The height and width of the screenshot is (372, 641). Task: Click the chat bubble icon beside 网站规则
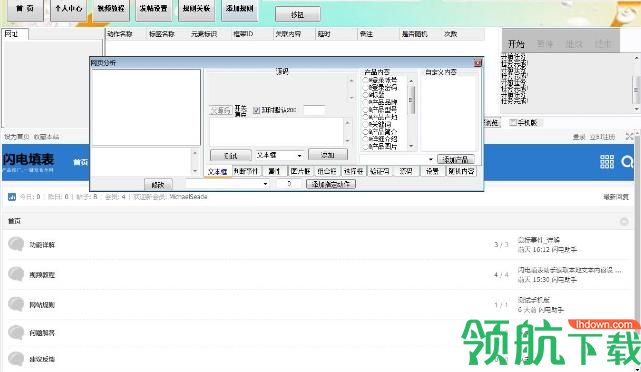pos(16,304)
